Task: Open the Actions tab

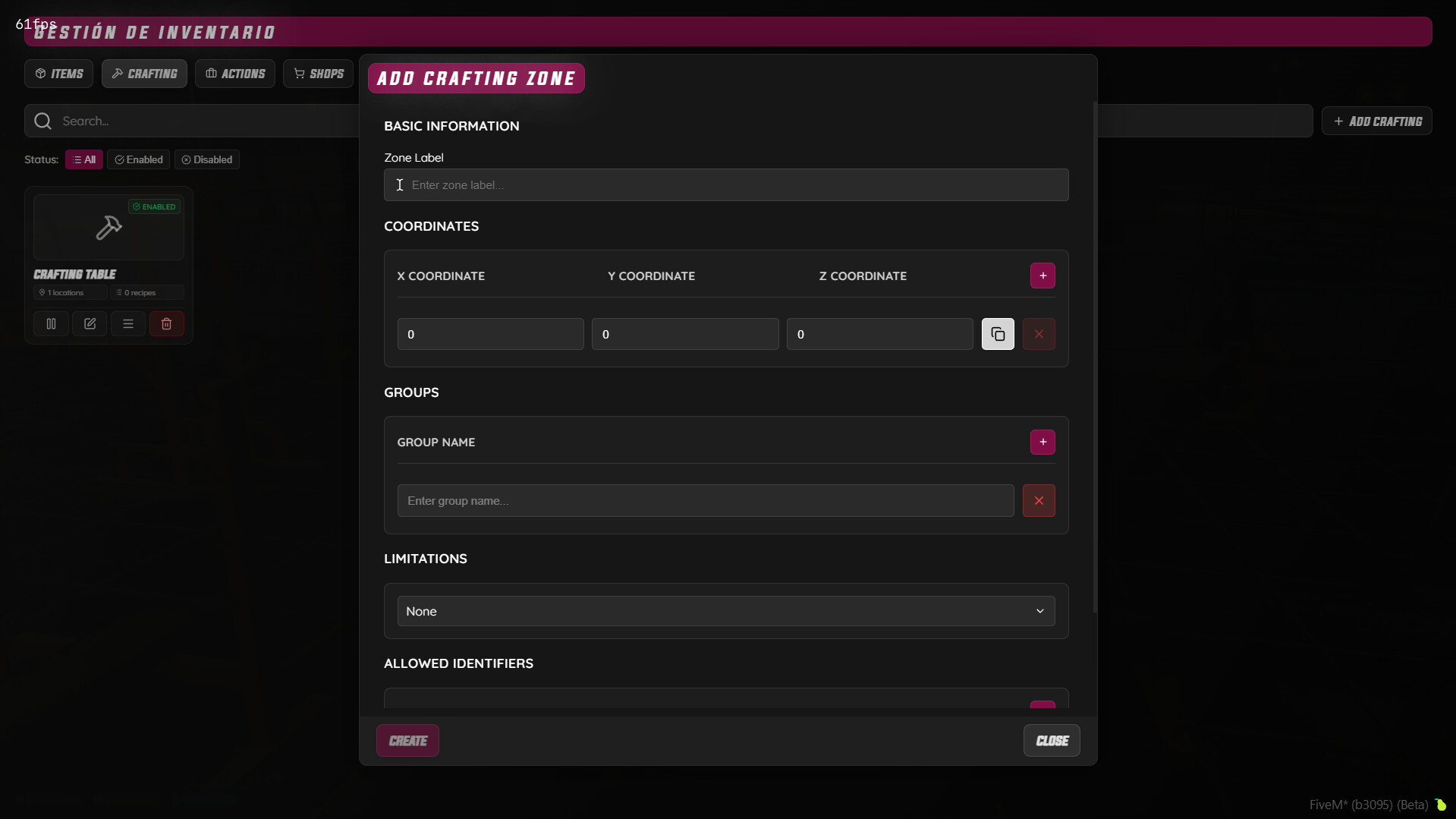Action: click(235, 73)
